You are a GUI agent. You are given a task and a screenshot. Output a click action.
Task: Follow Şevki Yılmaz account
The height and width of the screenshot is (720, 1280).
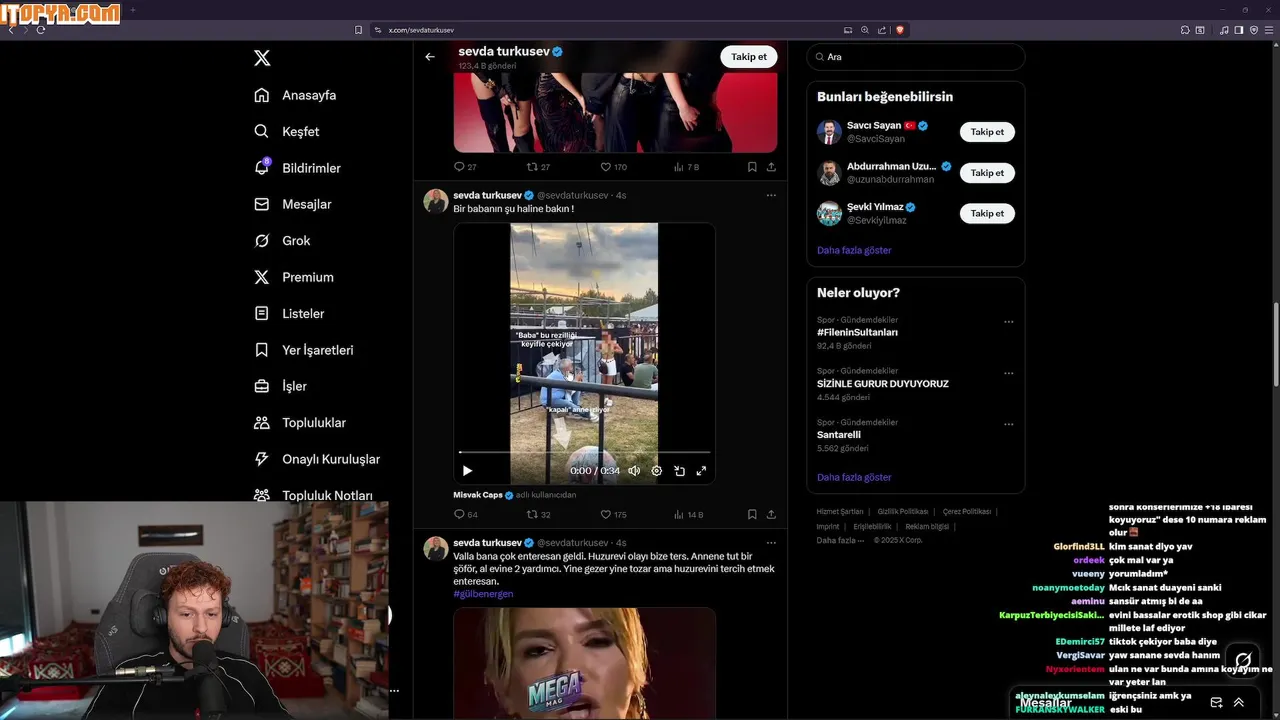coord(987,213)
